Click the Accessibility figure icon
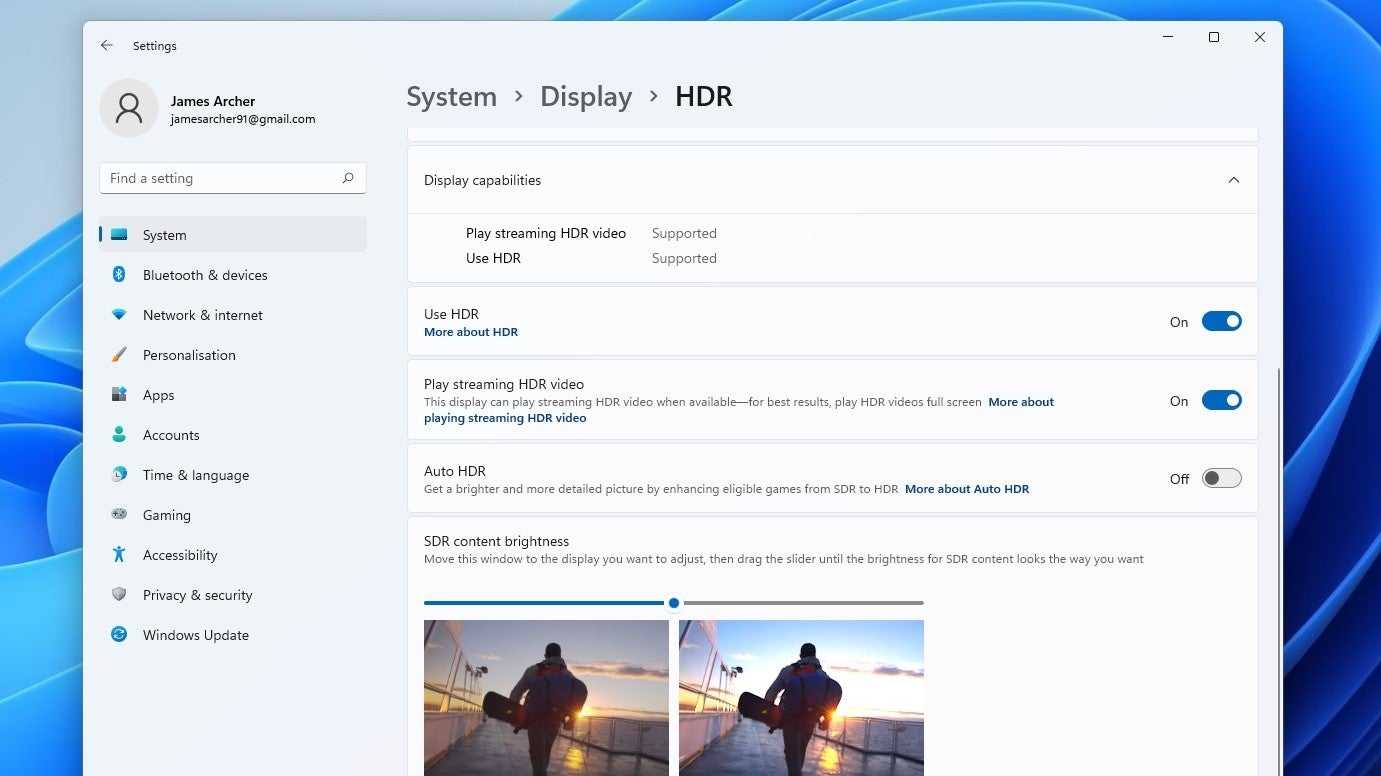Viewport: 1381px width, 776px height. tap(119, 555)
